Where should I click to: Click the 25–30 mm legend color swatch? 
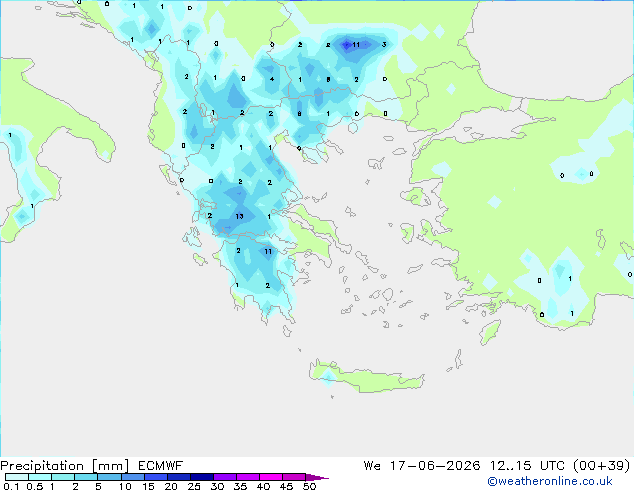pyautogui.click(x=202, y=477)
